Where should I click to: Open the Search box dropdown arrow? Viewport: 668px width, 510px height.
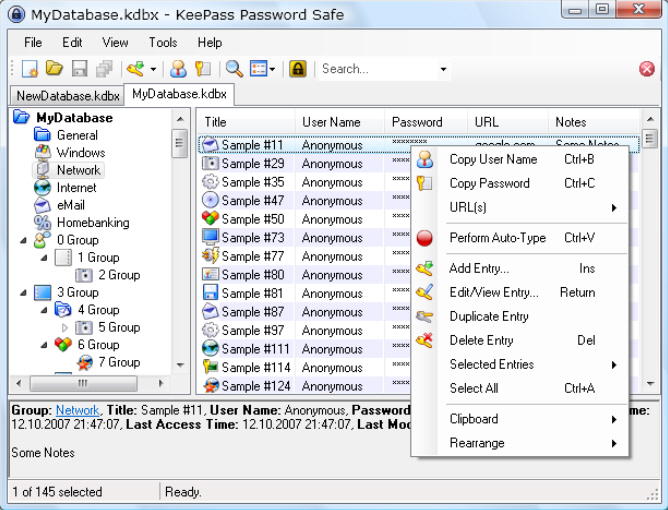click(443, 69)
